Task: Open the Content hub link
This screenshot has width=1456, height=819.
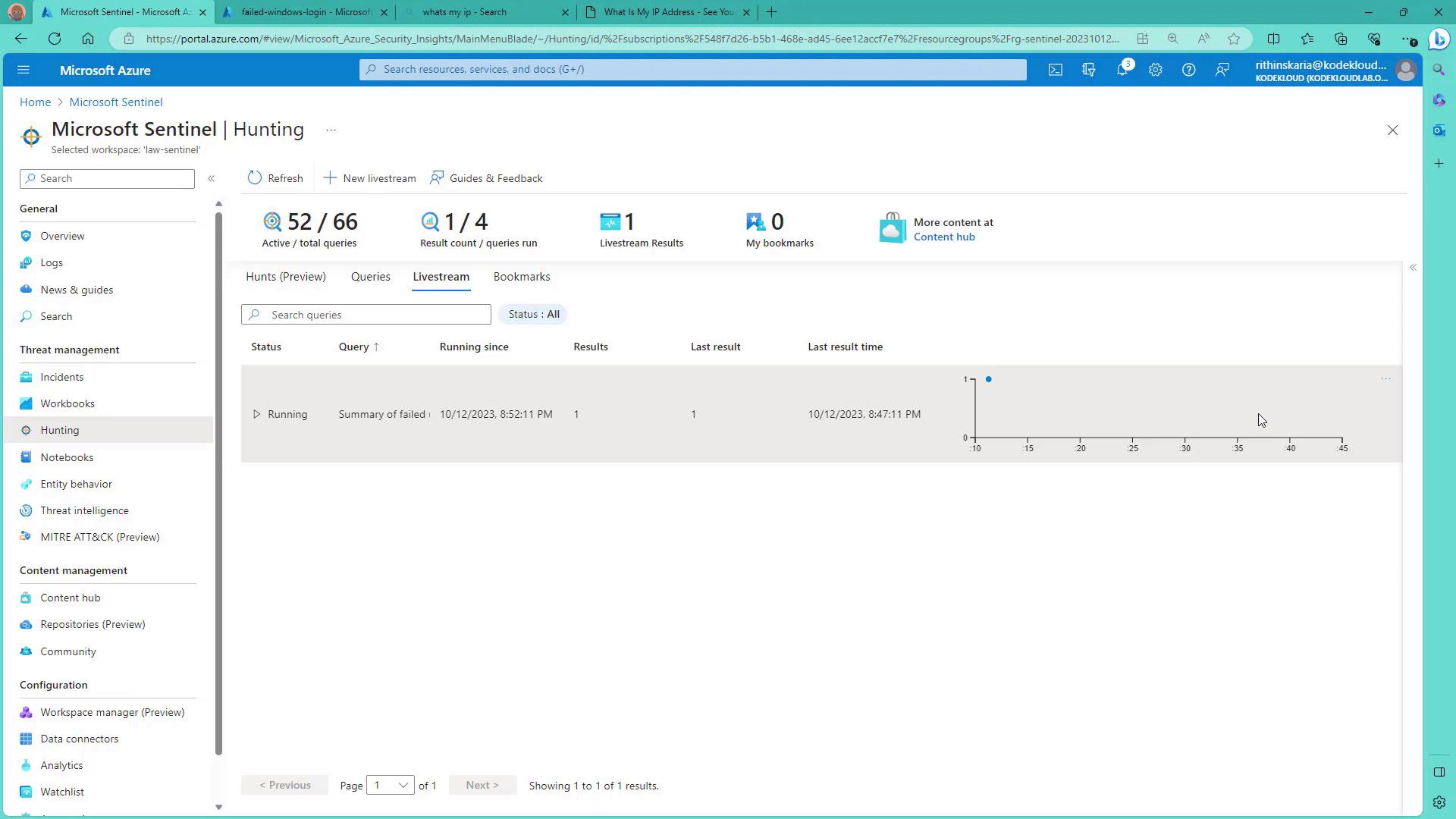Action: tap(943, 237)
